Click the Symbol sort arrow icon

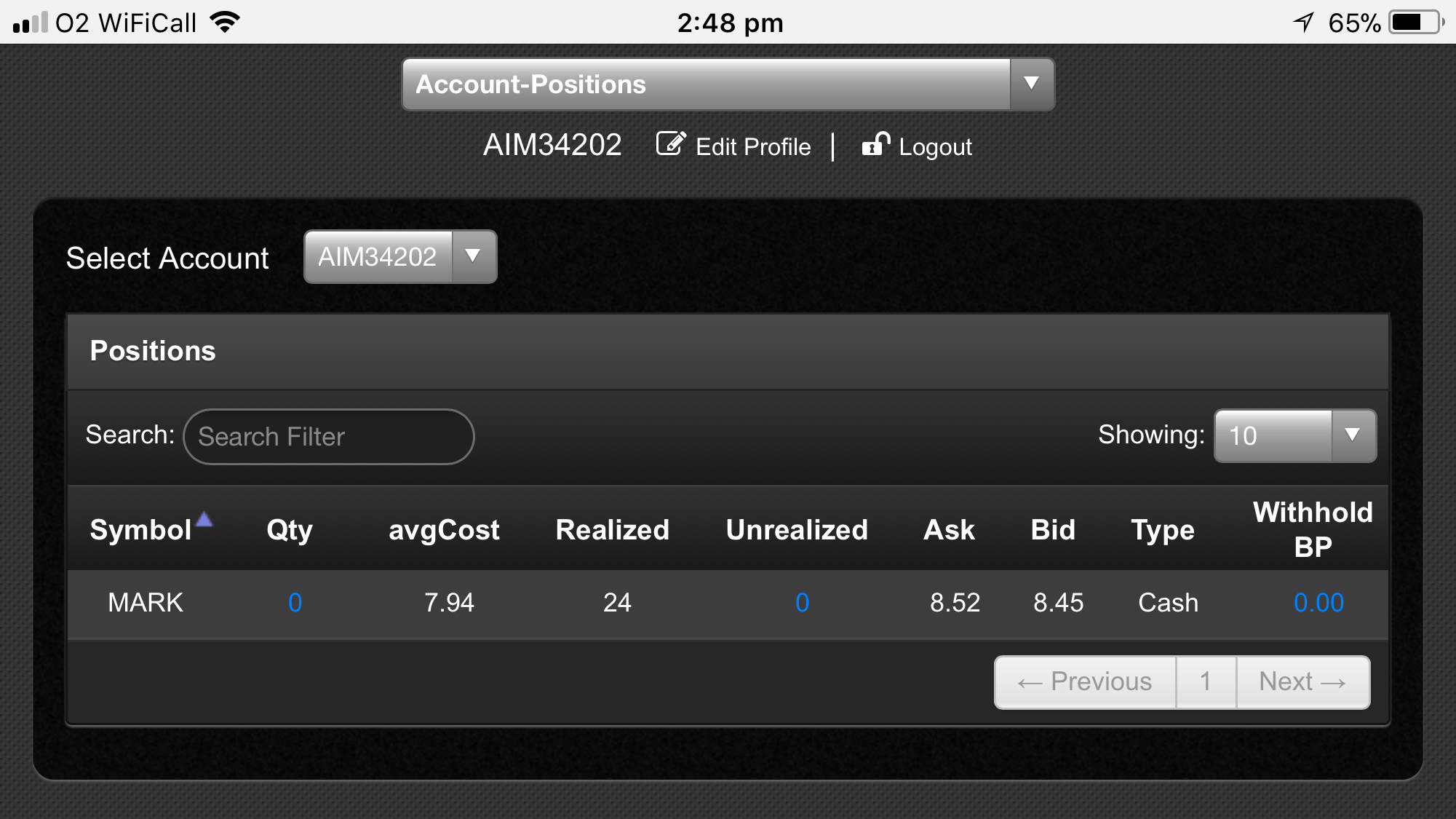pos(204,519)
